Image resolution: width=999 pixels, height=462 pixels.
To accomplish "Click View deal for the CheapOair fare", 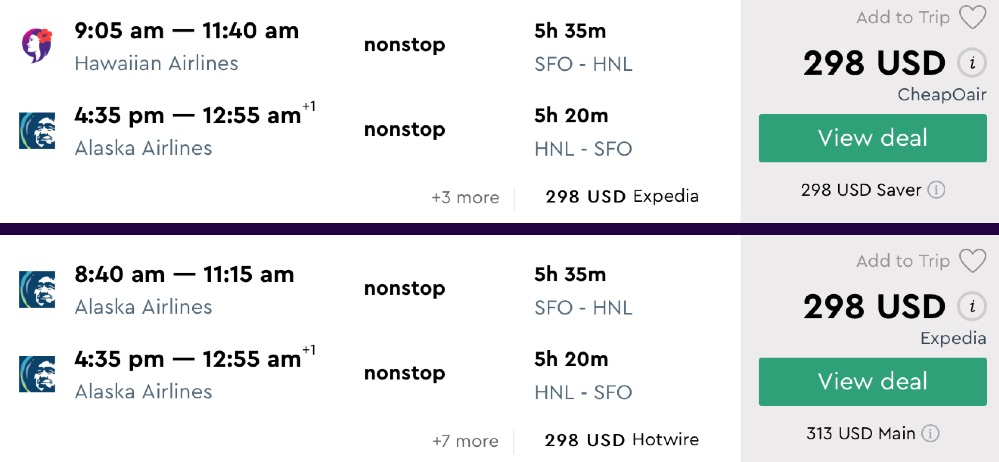I will (873, 138).
